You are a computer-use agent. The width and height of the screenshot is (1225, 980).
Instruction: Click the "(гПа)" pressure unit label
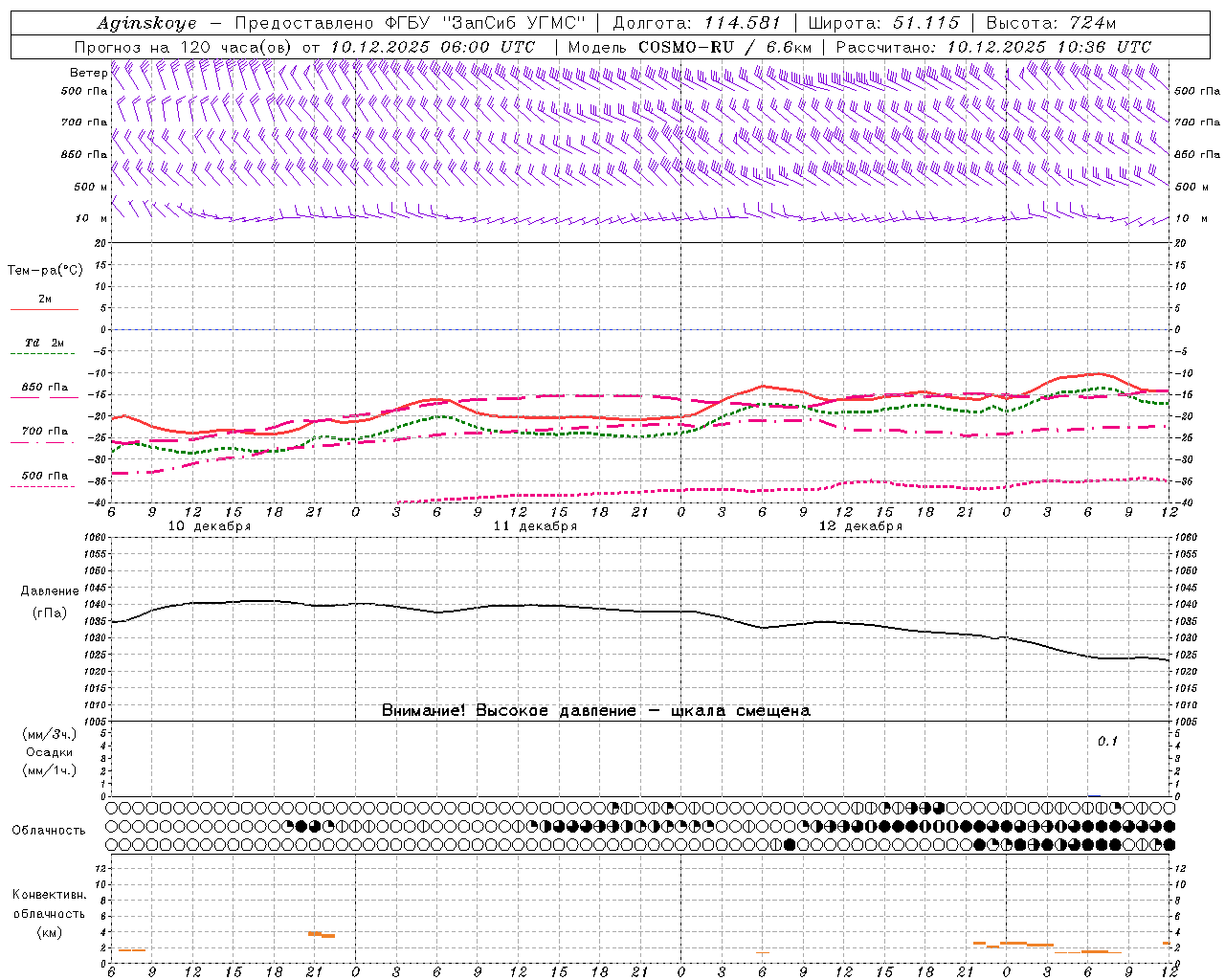50,612
